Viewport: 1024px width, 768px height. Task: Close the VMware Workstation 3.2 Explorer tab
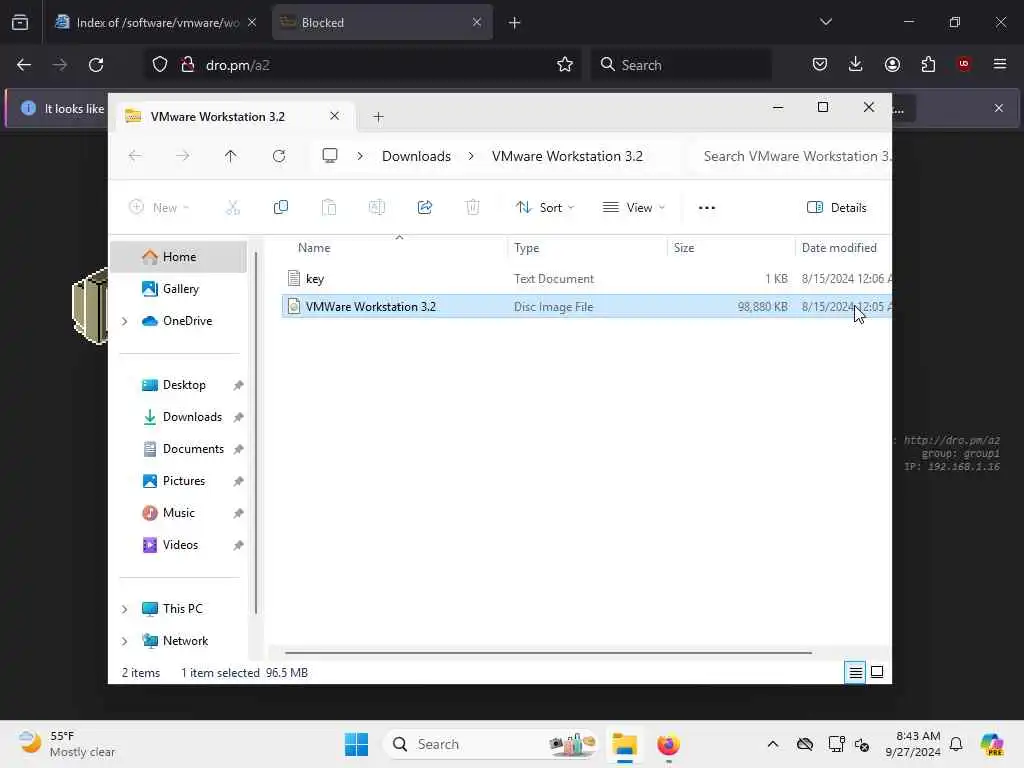(x=334, y=116)
